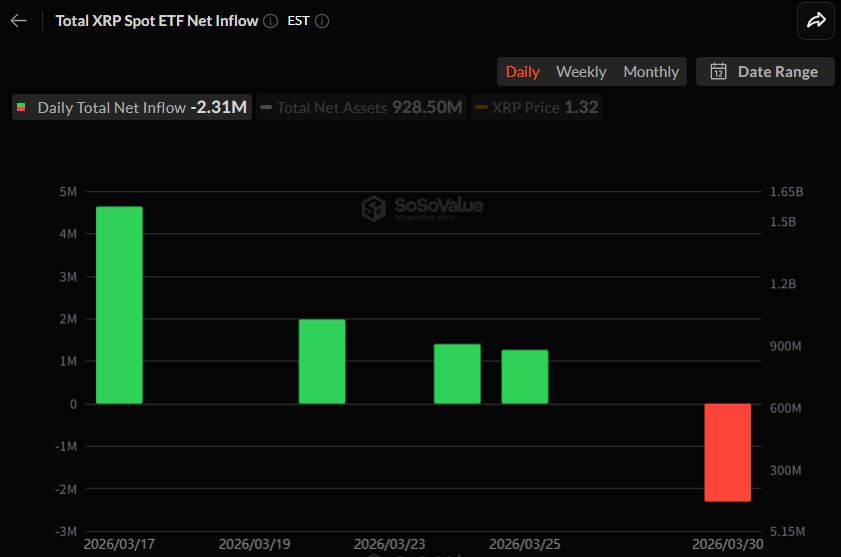This screenshot has height=557, width=841.
Task: Click info icon beside Net Inflow title
Action: [x=270, y=21]
